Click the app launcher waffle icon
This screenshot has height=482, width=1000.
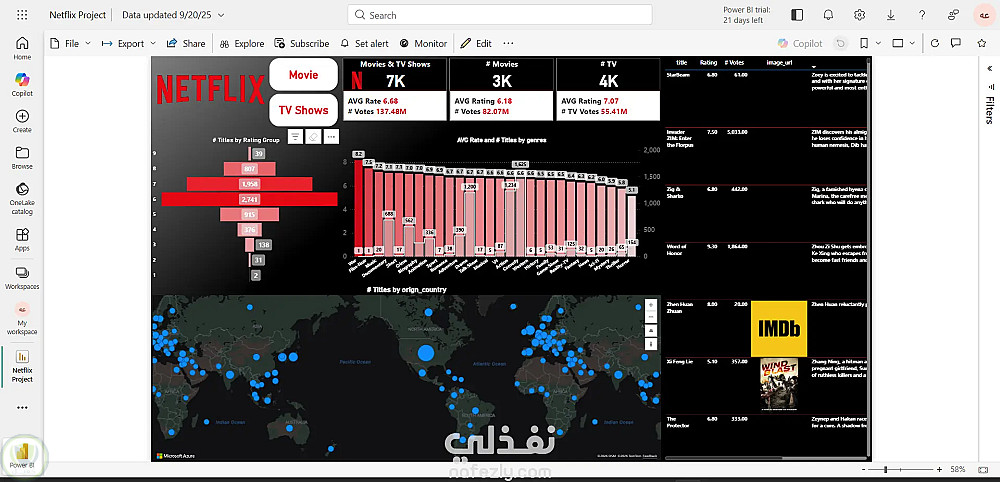pyautogui.click(x=22, y=15)
